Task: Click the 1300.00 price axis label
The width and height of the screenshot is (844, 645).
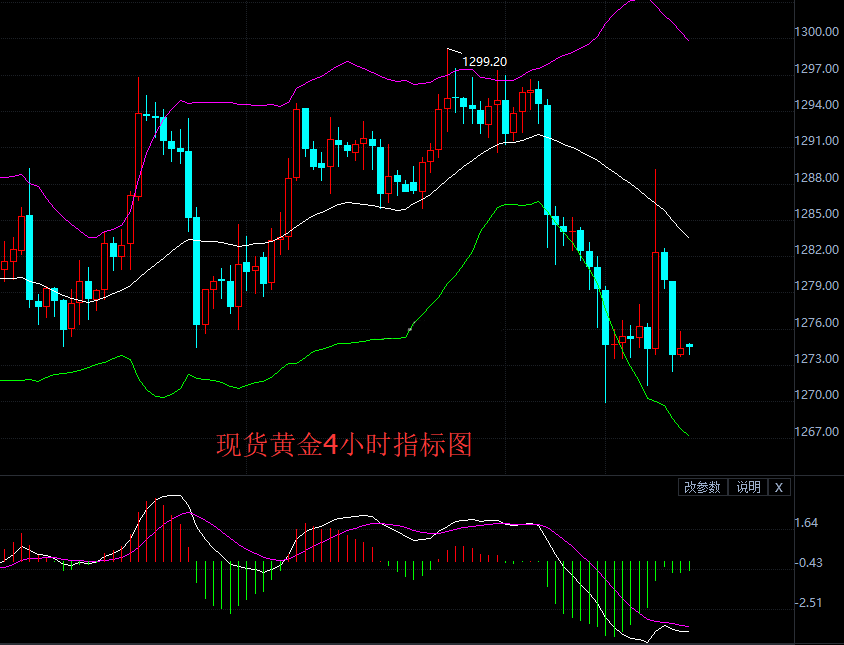Action: 817,32
